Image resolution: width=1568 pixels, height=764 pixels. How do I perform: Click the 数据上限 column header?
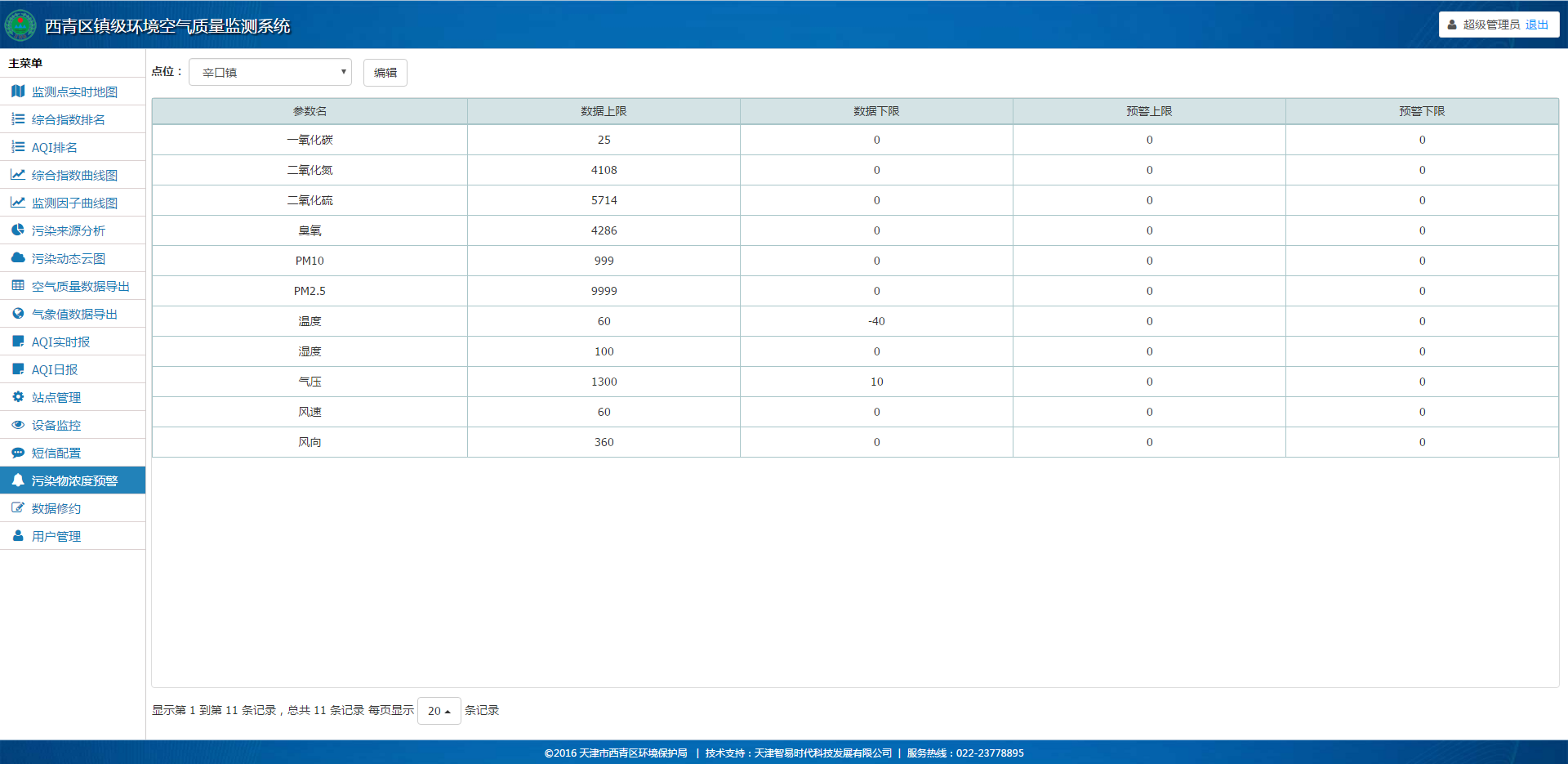pyautogui.click(x=604, y=111)
